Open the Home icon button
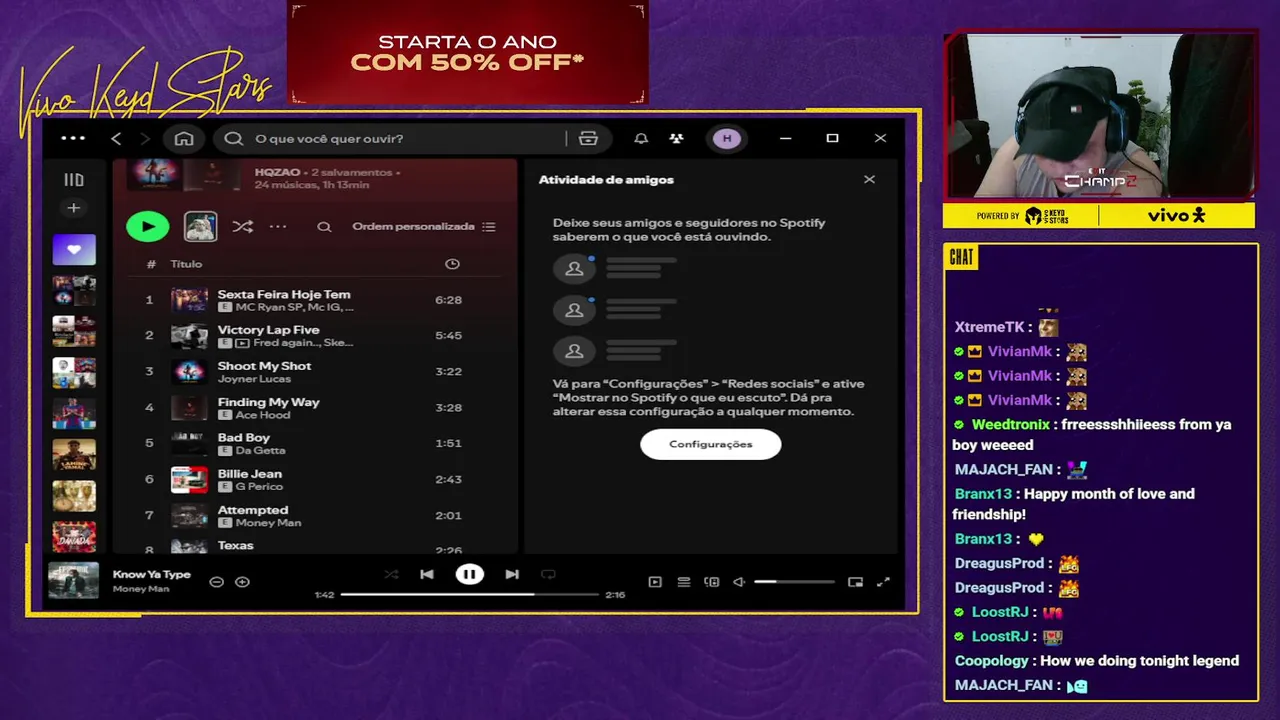1280x720 pixels. coord(184,138)
